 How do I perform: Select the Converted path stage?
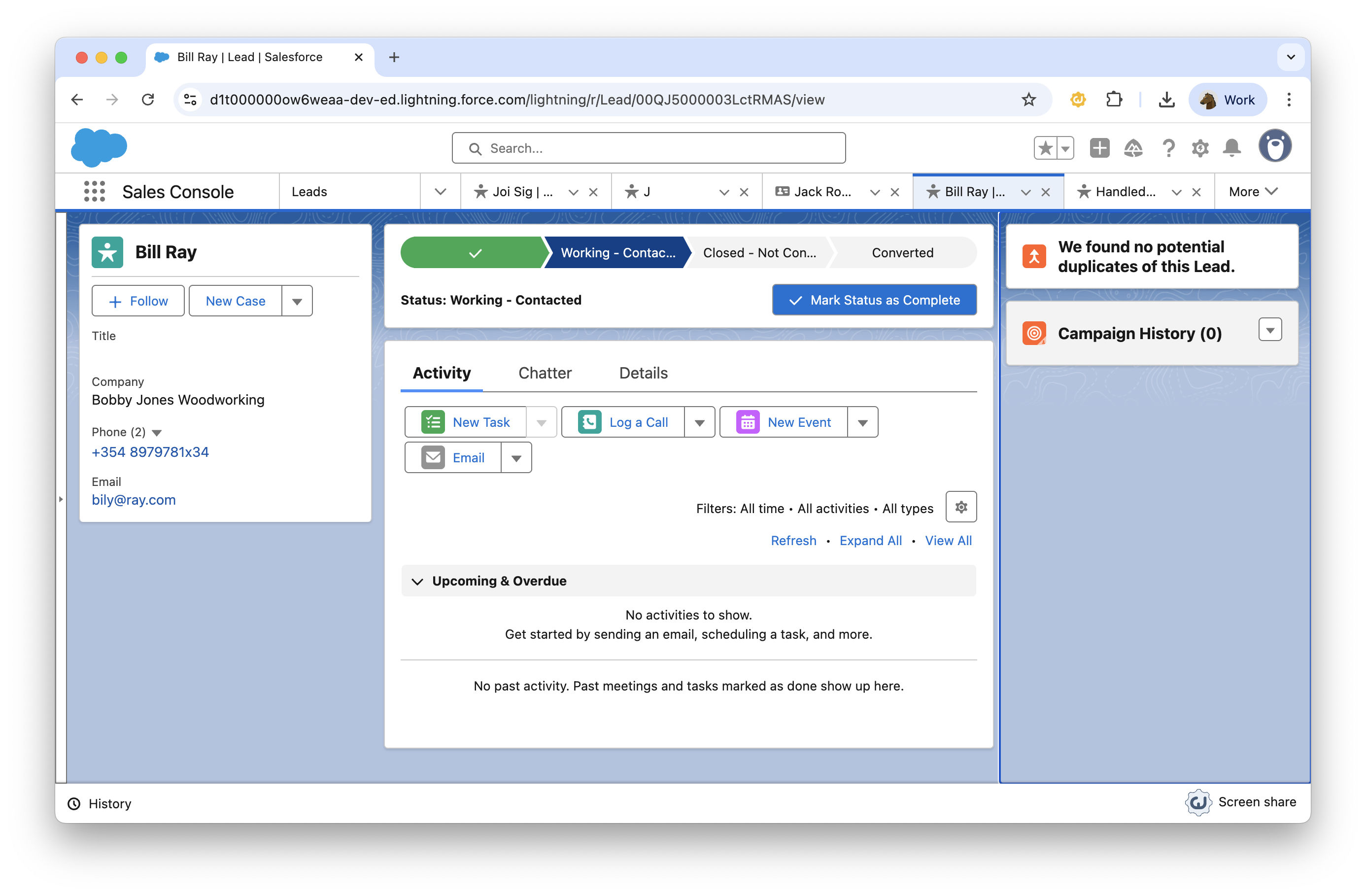(x=902, y=252)
